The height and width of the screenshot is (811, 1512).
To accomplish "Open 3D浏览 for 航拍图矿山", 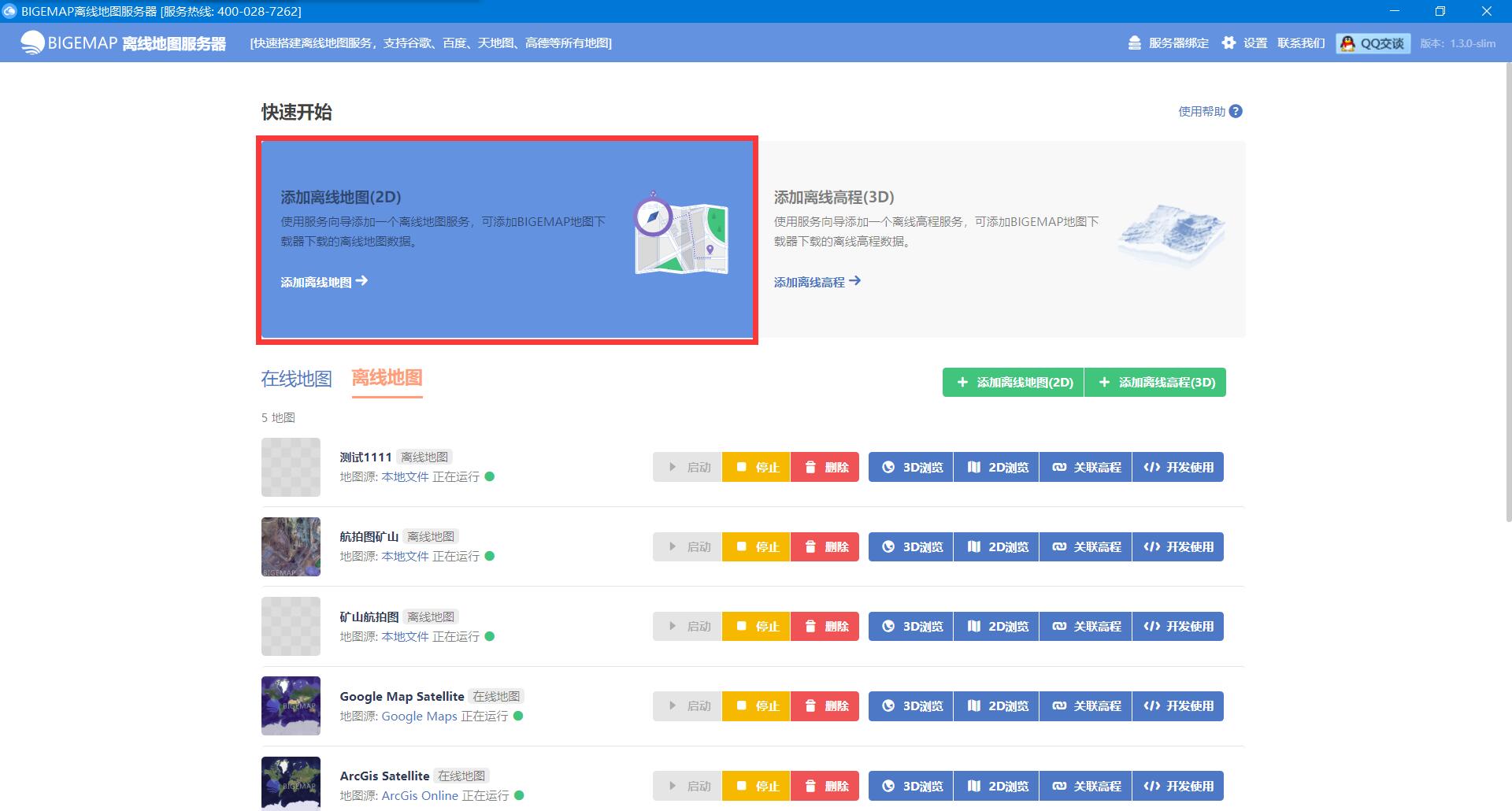I will (x=911, y=546).
